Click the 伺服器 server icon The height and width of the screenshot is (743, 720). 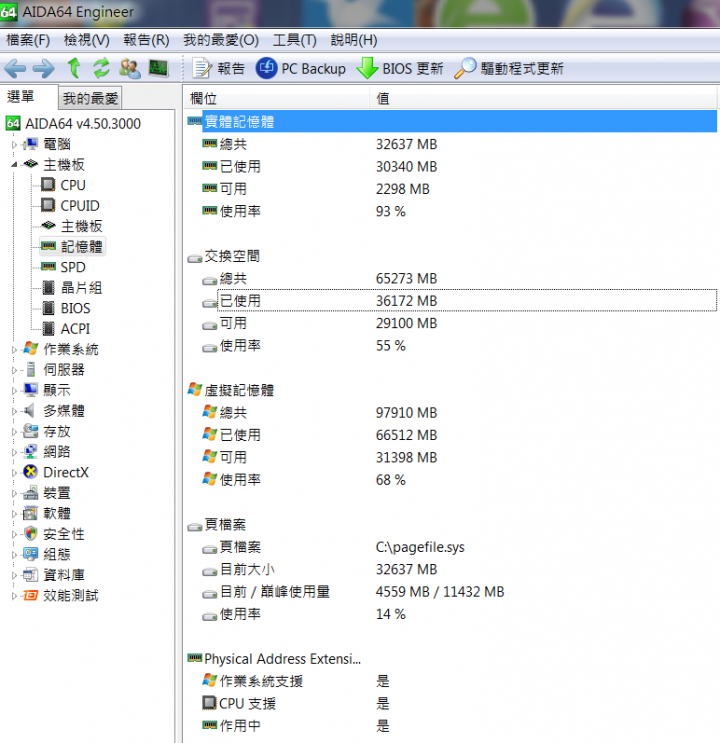click(x=31, y=370)
